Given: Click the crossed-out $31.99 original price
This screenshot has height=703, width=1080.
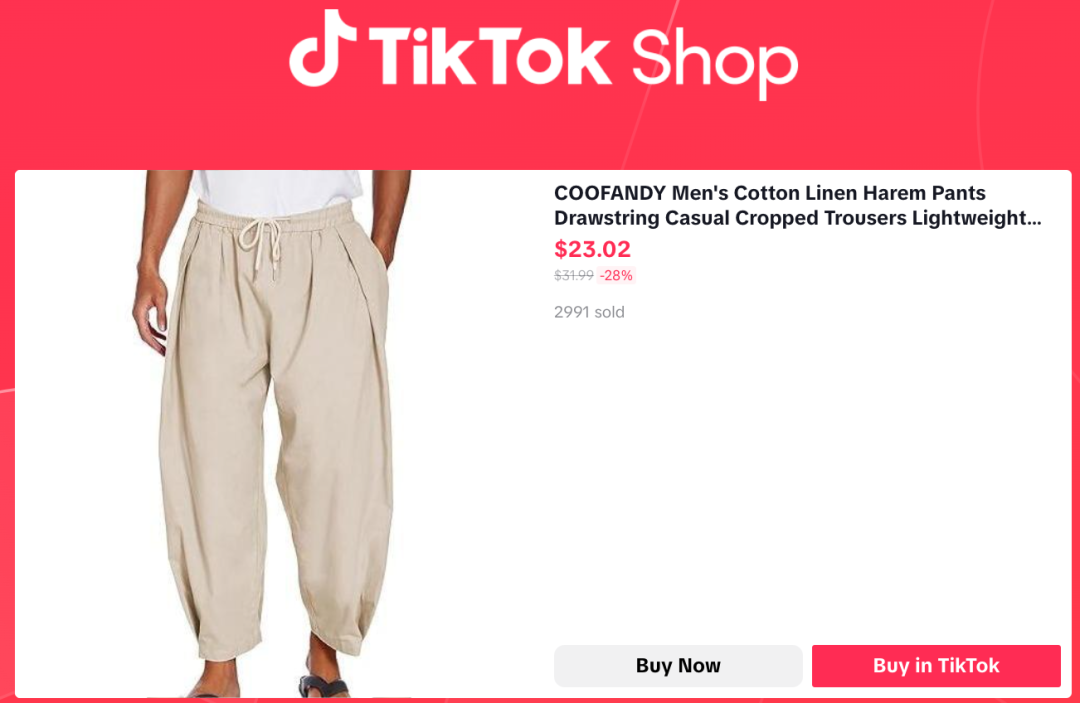Looking at the screenshot, I should (574, 275).
